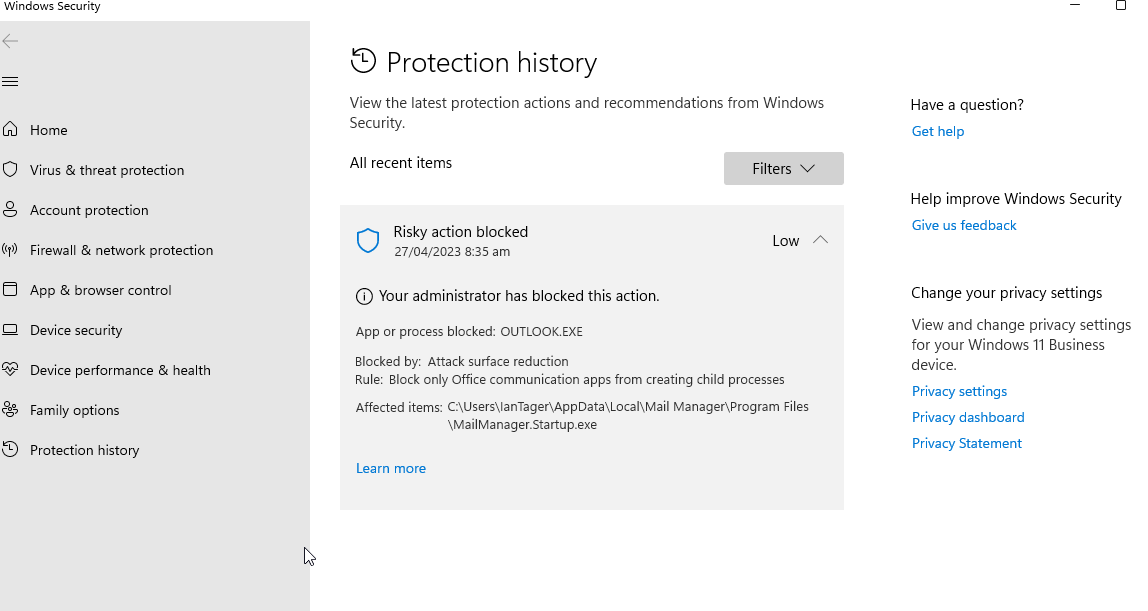The width and height of the screenshot is (1148, 611).
Task: Click Give us feedback
Action: 963,225
